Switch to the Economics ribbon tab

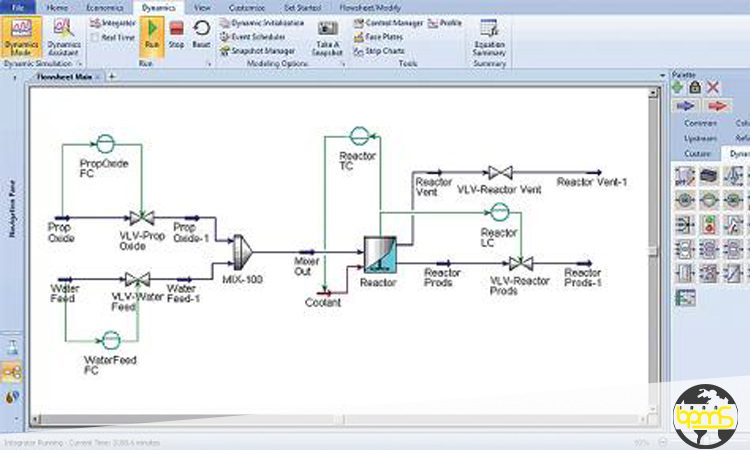104,6
